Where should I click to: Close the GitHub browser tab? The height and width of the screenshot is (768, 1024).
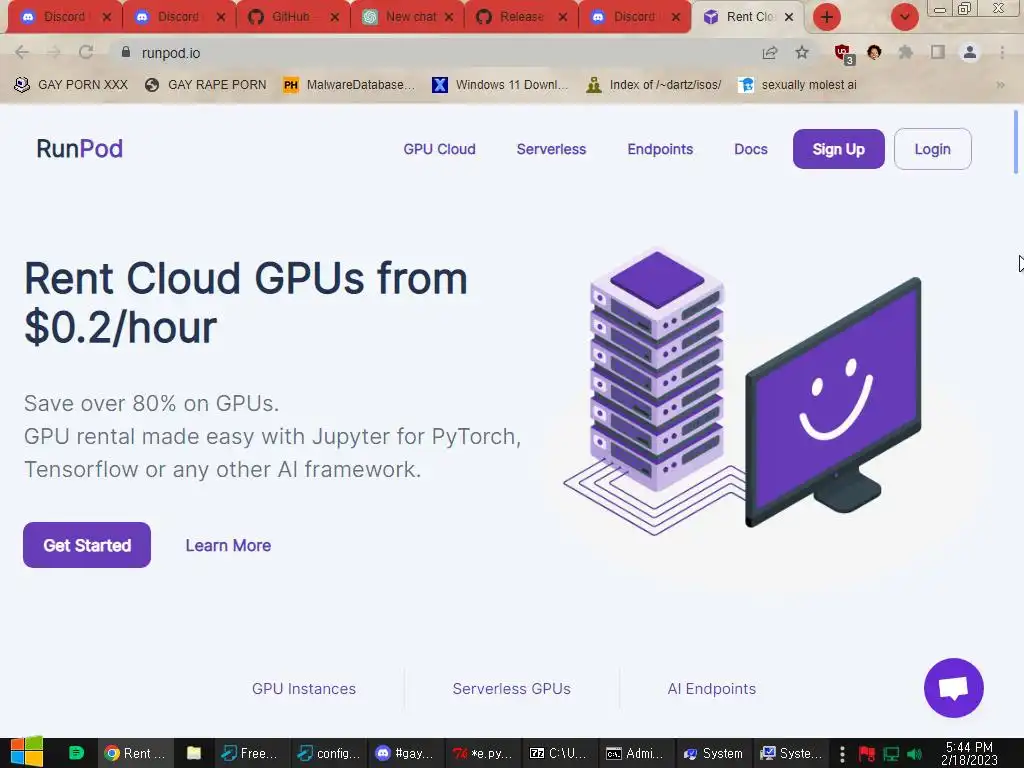[x=334, y=17]
